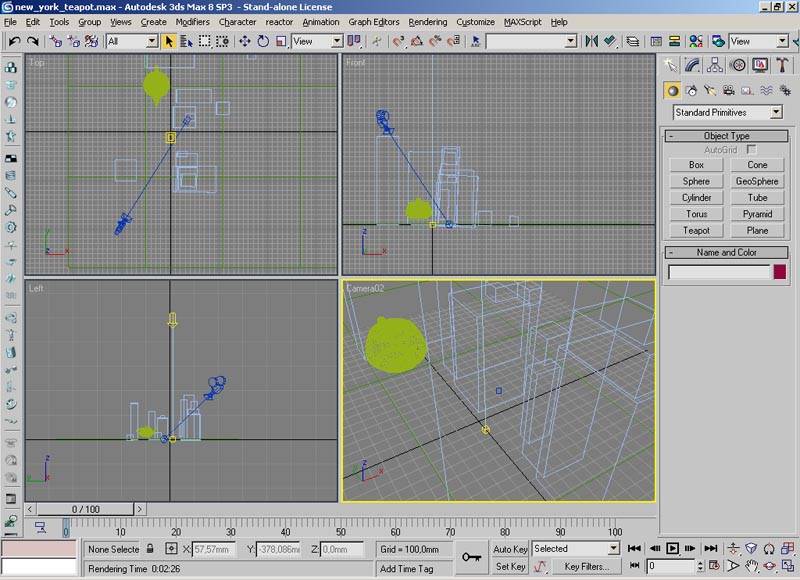Open the Selected key filter dropdown
Viewport: 800px width, 580px height.
pos(575,549)
